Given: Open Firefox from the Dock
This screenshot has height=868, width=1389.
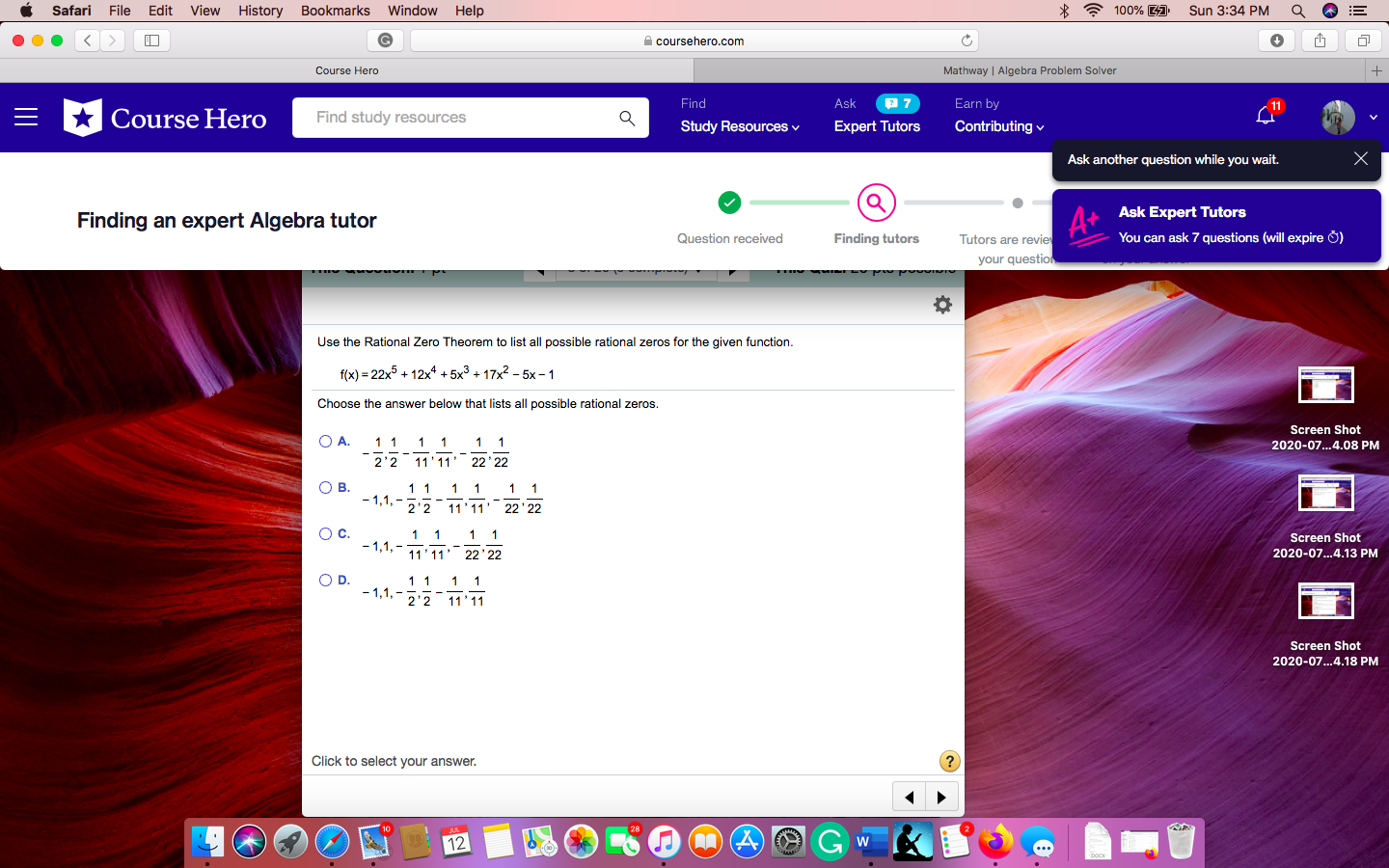Looking at the screenshot, I should pyautogui.click(x=995, y=842).
